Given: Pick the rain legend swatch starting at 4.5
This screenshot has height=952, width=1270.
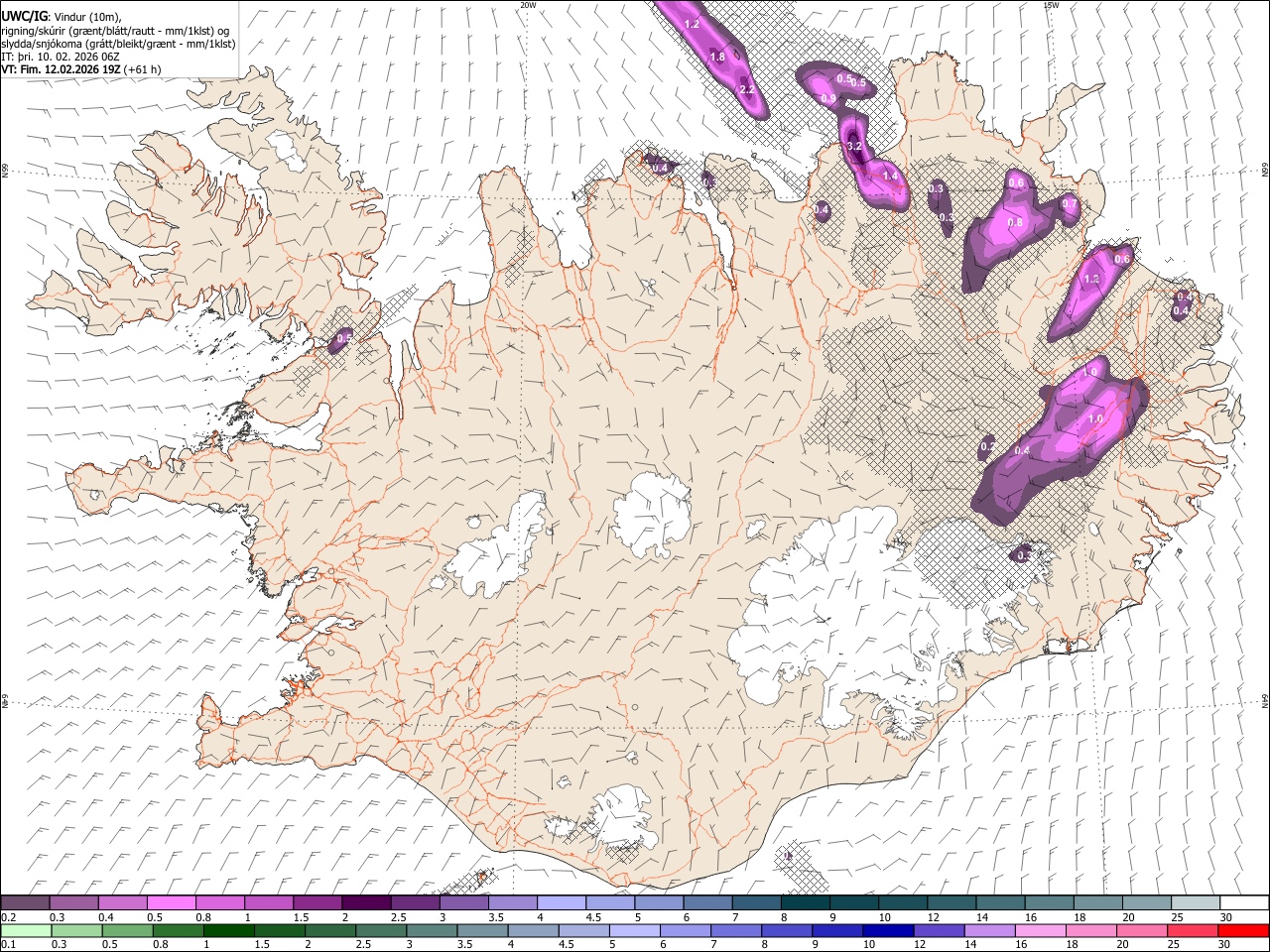Looking at the screenshot, I should pyautogui.click(x=583, y=930).
